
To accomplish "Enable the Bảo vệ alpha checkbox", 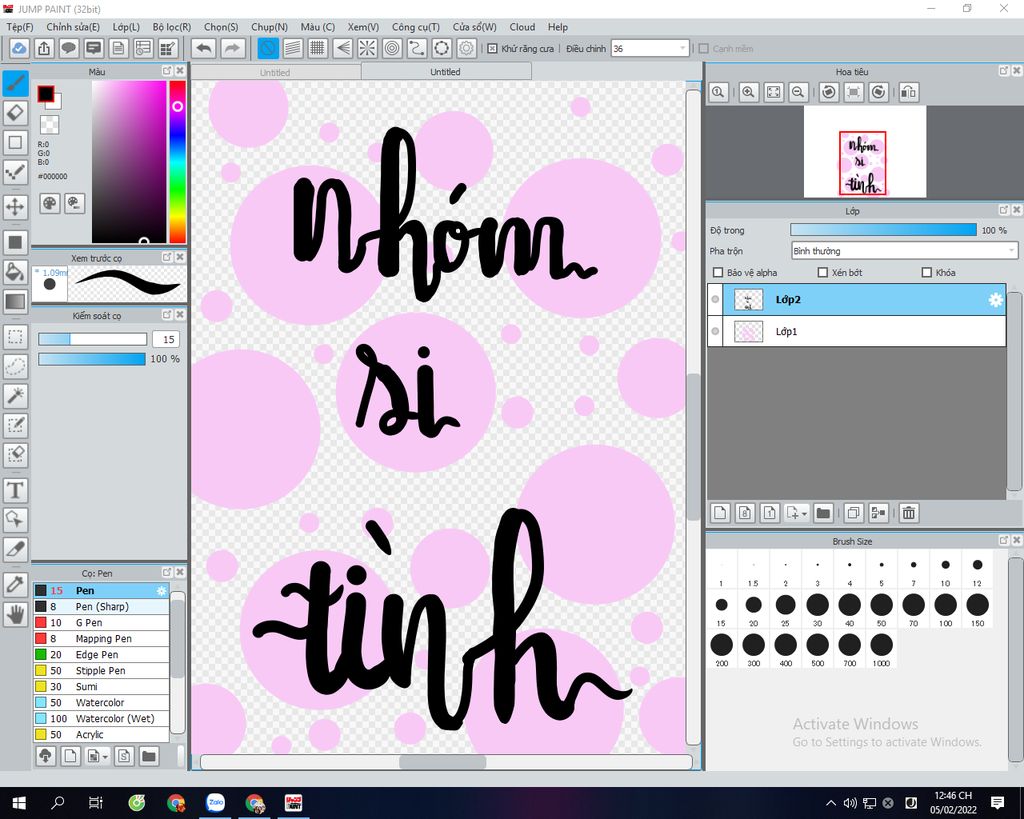I will tap(718, 272).
